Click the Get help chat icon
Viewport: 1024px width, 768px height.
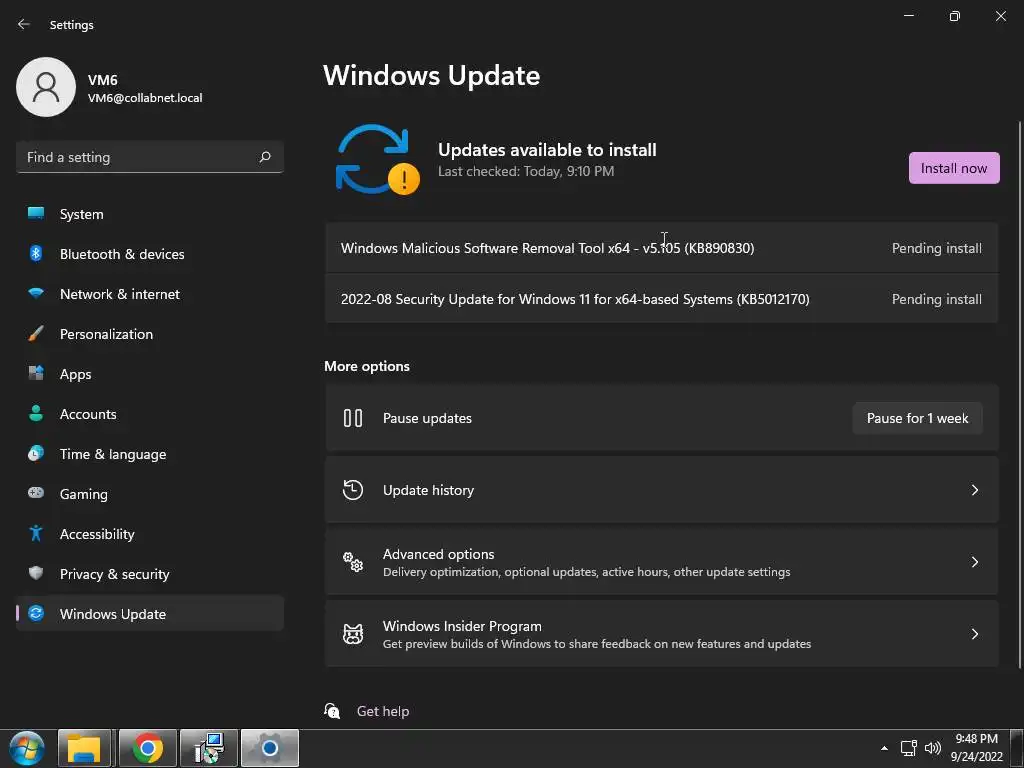pos(332,711)
